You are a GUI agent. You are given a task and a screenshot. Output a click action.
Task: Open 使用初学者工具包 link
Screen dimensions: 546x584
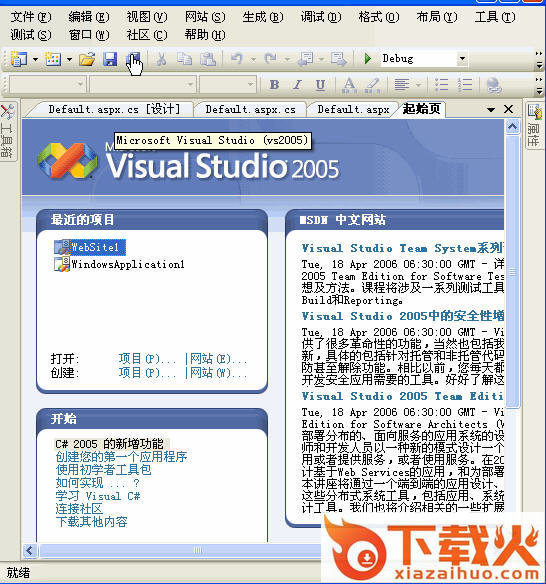pos(104,470)
